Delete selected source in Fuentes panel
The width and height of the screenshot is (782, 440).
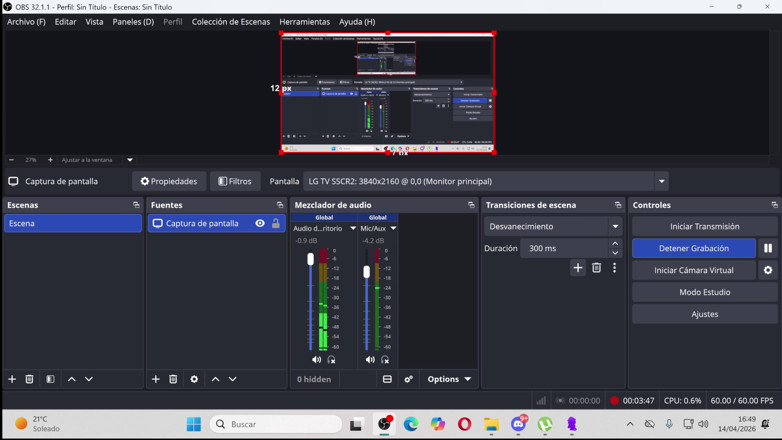point(173,379)
